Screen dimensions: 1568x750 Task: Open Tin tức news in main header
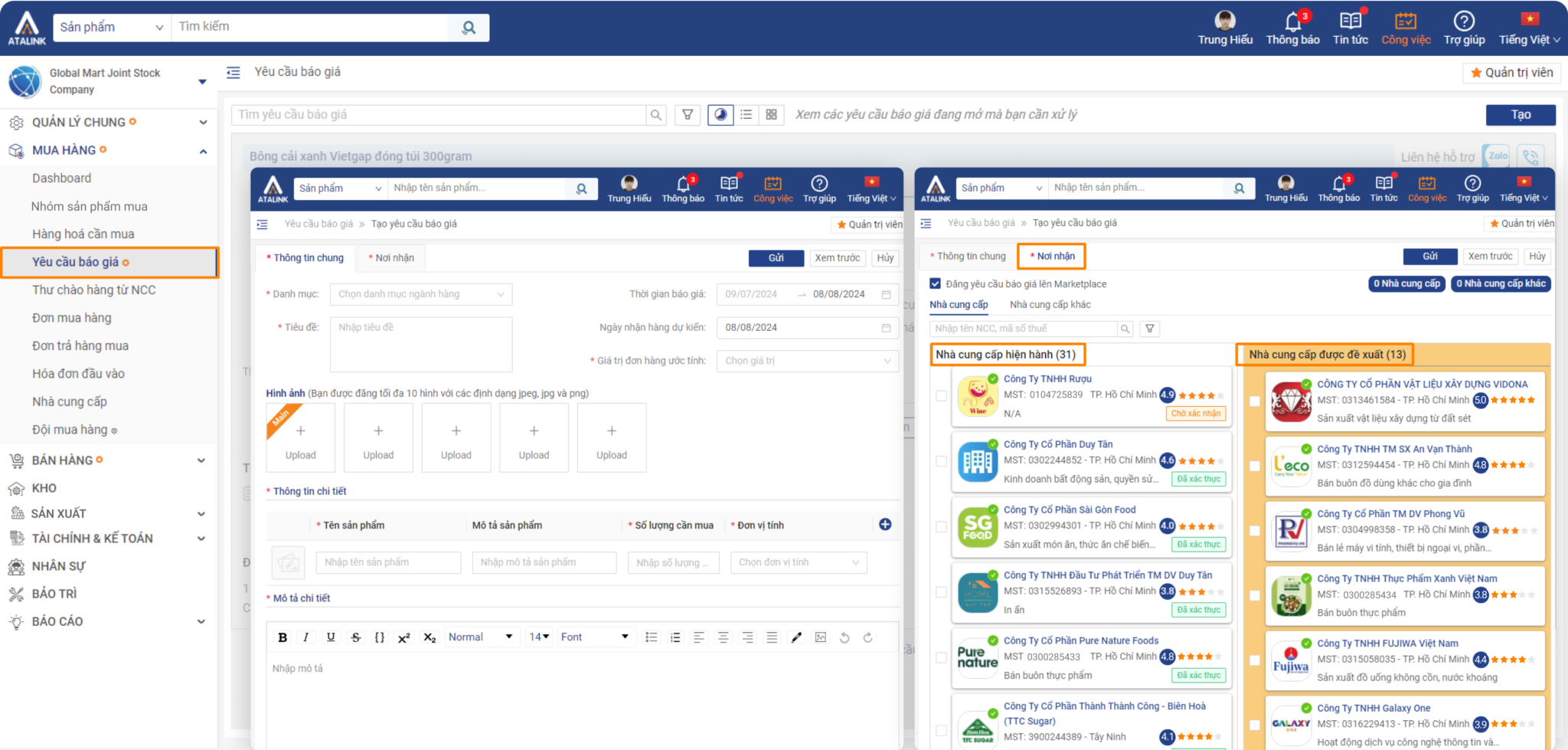1351,28
